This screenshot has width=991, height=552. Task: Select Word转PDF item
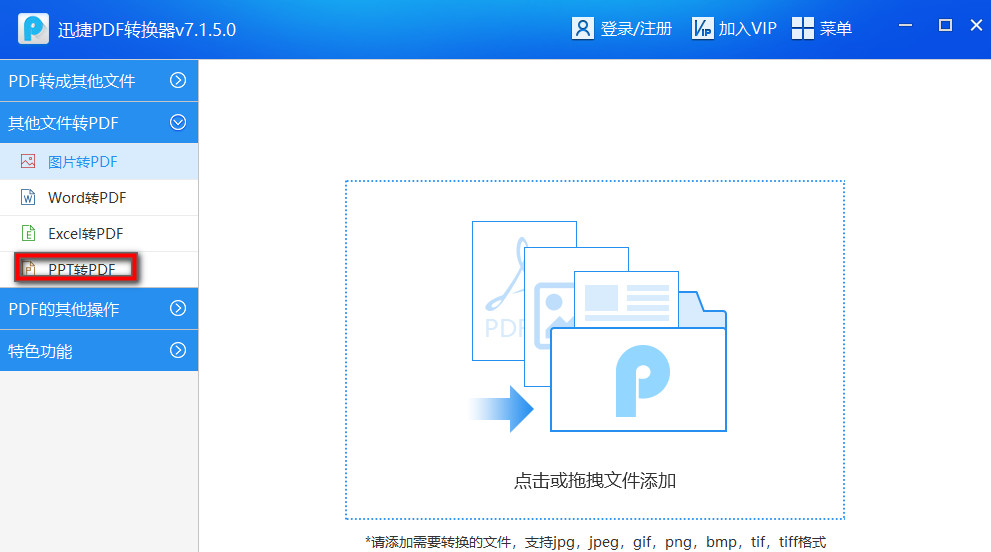pyautogui.click(x=99, y=197)
